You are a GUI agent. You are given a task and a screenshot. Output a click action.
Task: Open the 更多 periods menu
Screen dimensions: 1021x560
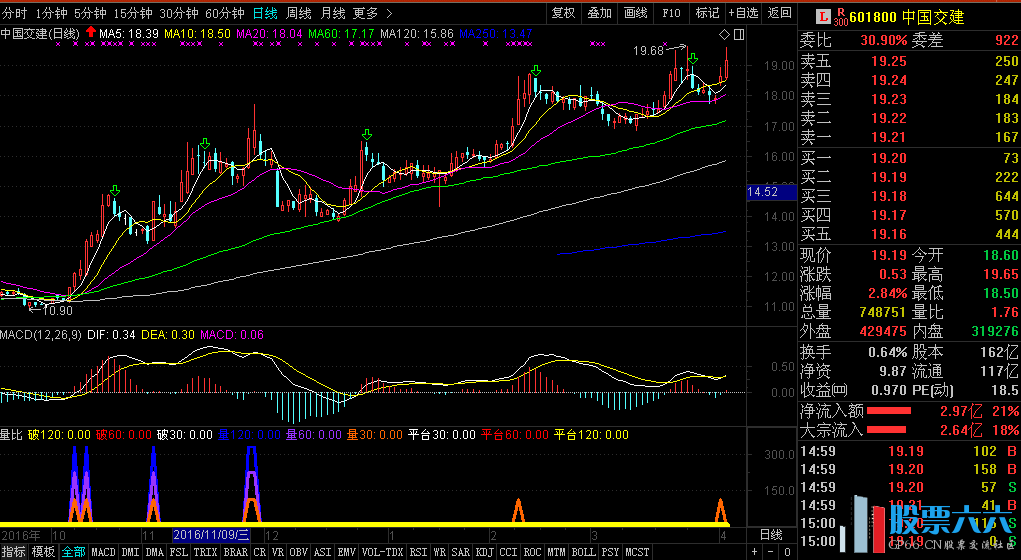click(x=365, y=13)
